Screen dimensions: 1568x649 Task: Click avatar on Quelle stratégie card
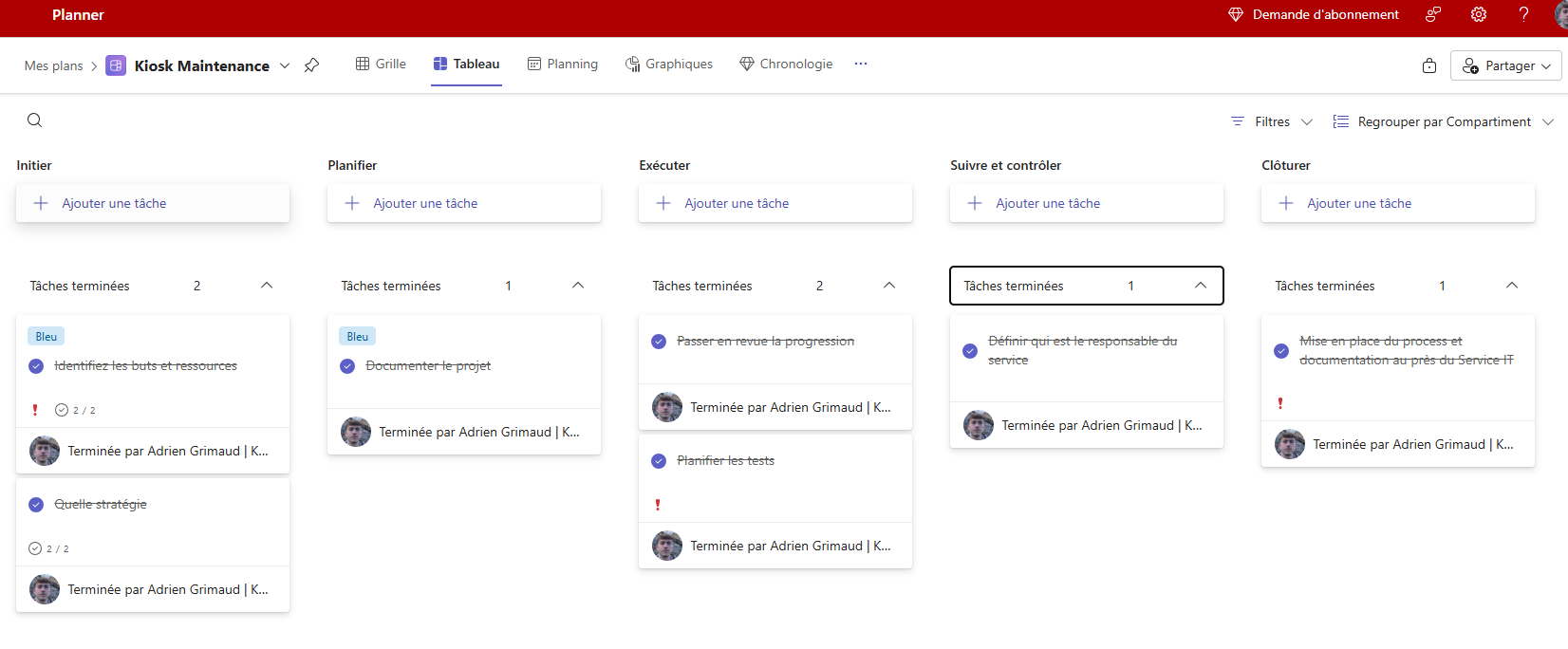[x=45, y=589]
